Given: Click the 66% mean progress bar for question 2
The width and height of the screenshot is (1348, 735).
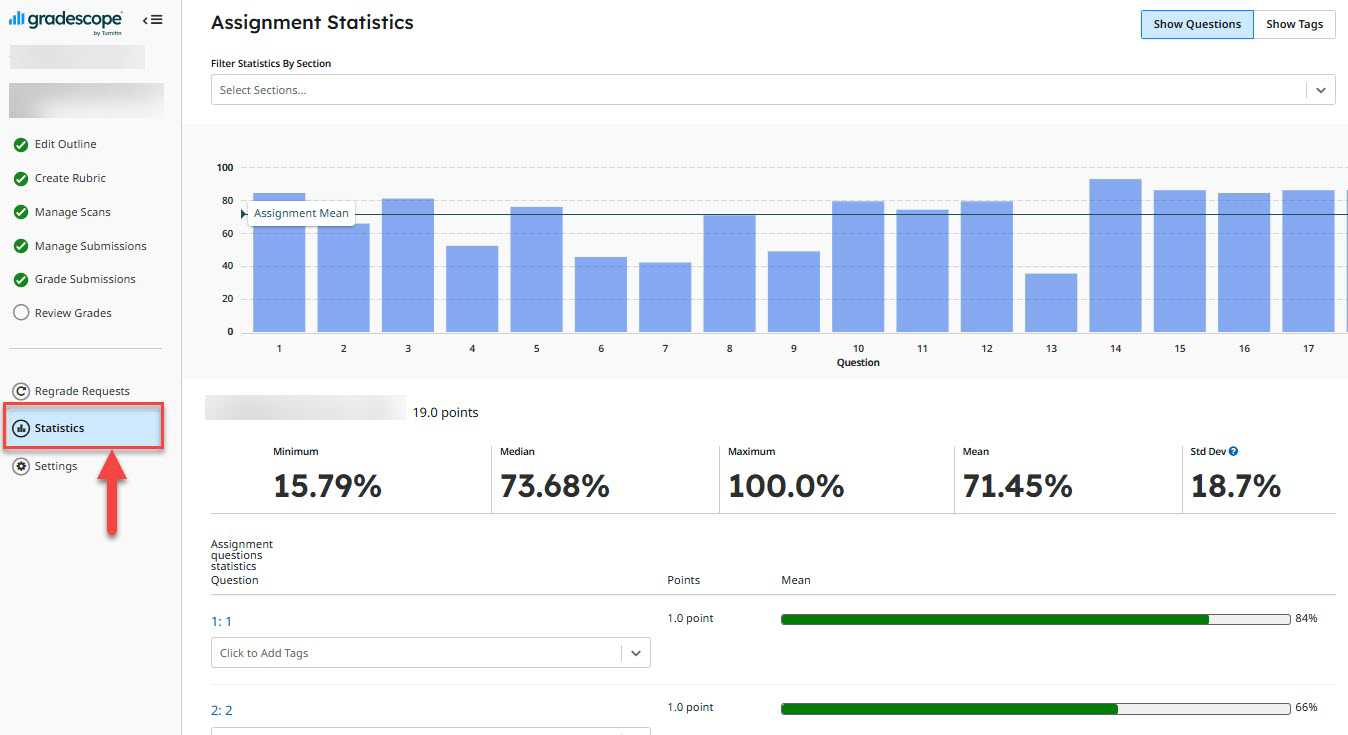Looking at the screenshot, I should [1035, 708].
